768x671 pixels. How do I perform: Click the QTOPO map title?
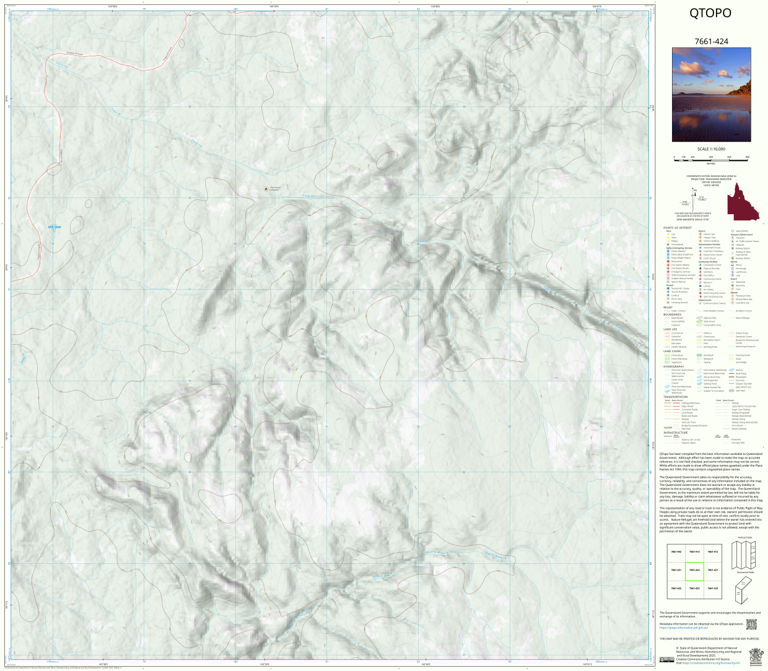pos(710,13)
